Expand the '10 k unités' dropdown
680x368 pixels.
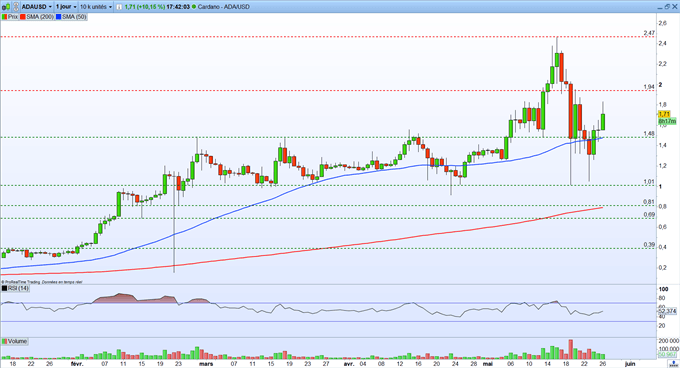click(96, 7)
